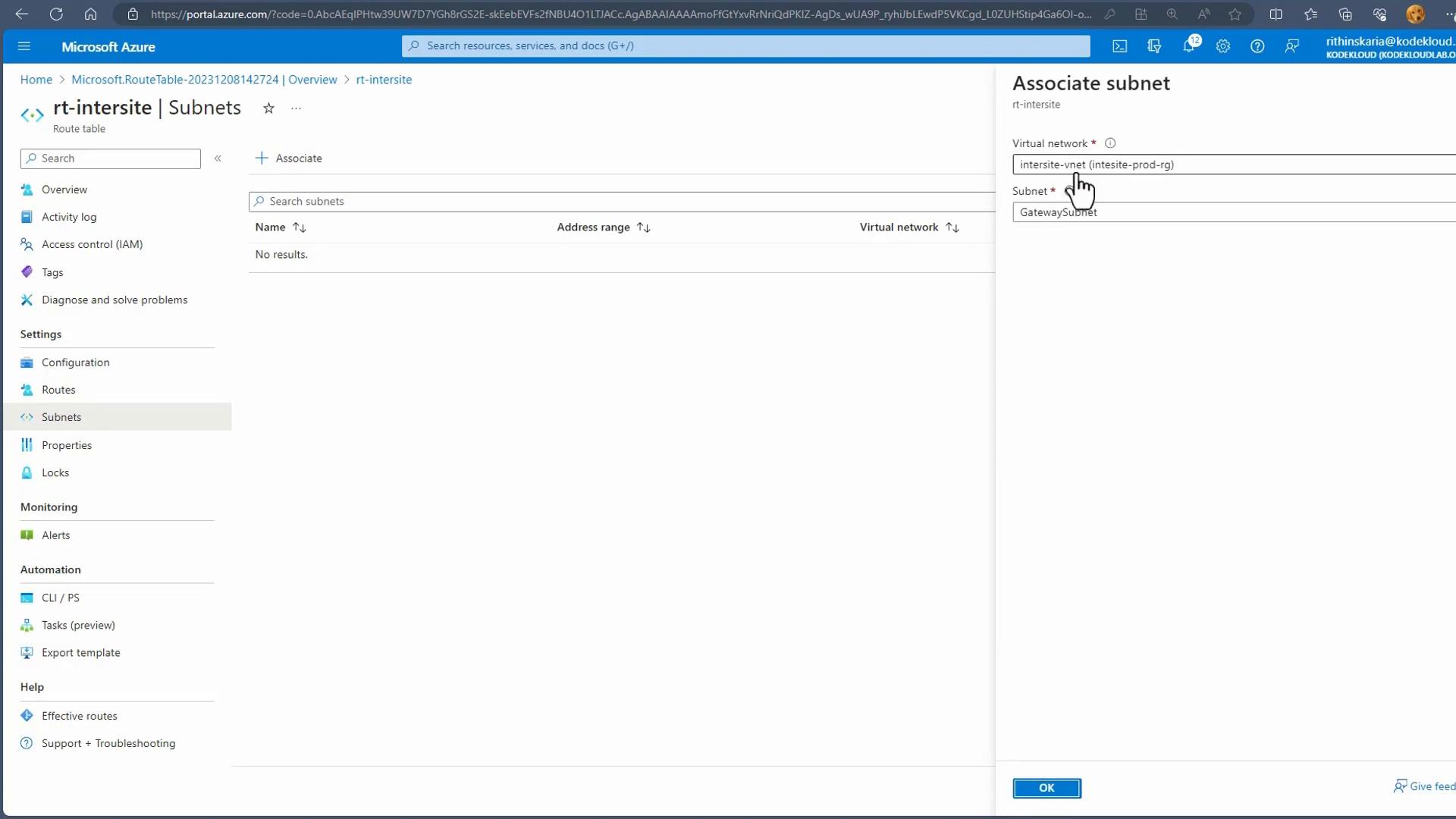Sort by Virtual network column

[x=909, y=227]
